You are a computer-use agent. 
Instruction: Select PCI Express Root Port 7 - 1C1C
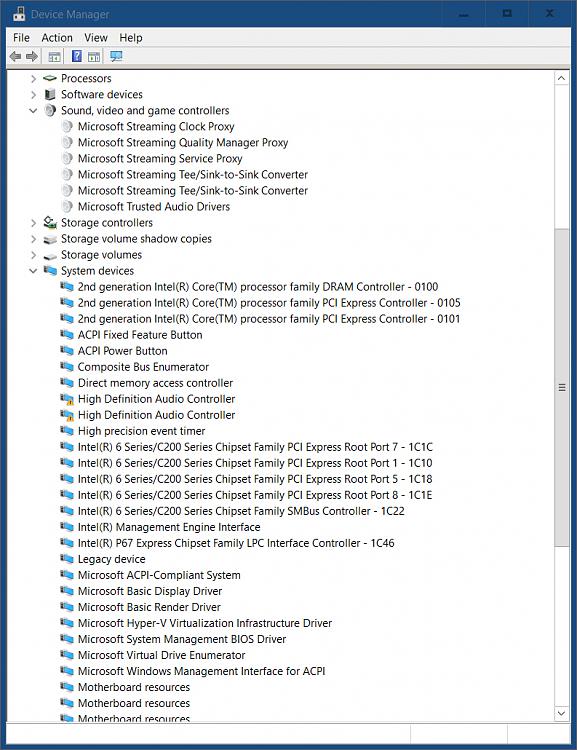(x=255, y=447)
